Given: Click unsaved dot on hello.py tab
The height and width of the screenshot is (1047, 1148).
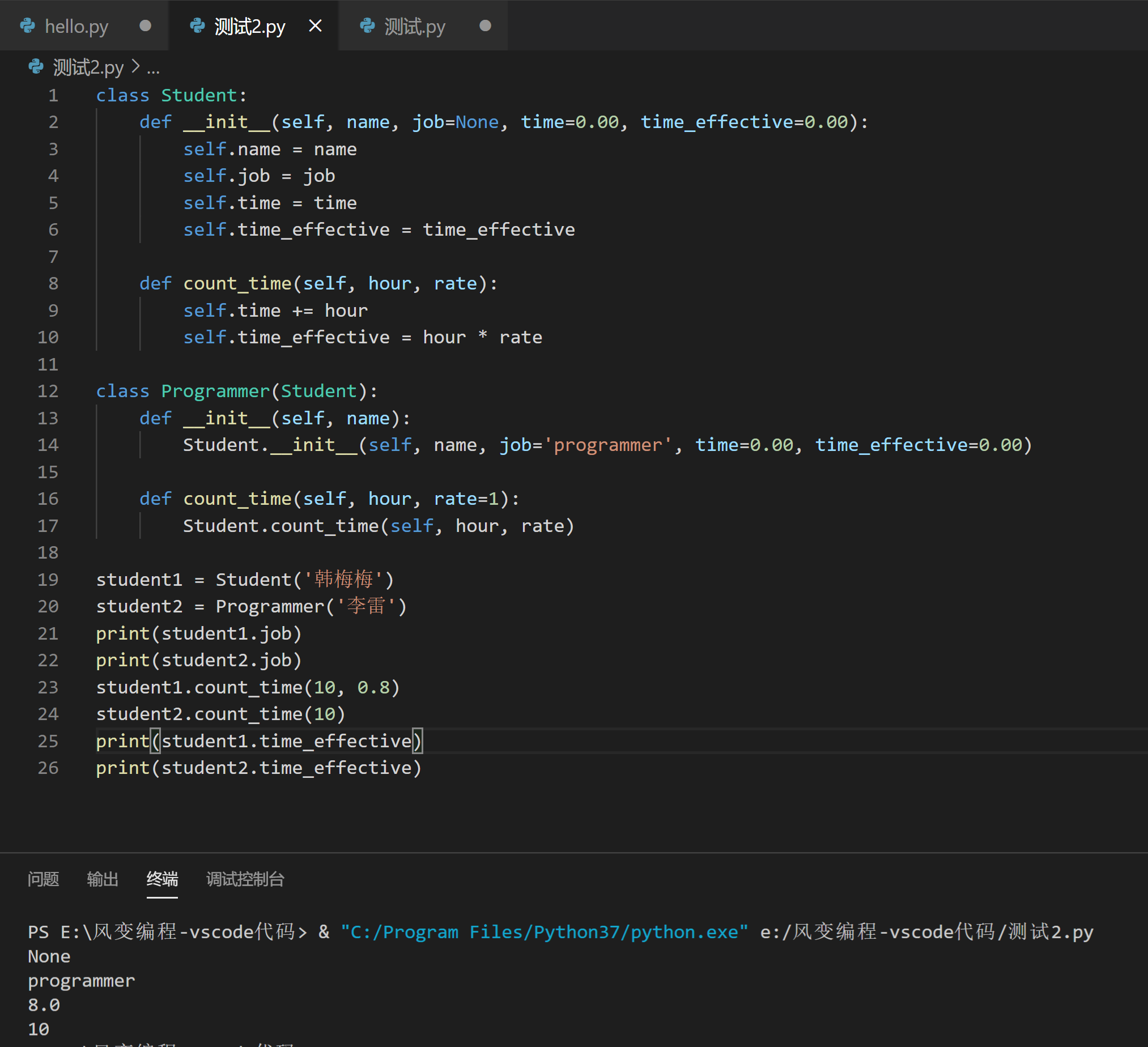Looking at the screenshot, I should pos(145,25).
